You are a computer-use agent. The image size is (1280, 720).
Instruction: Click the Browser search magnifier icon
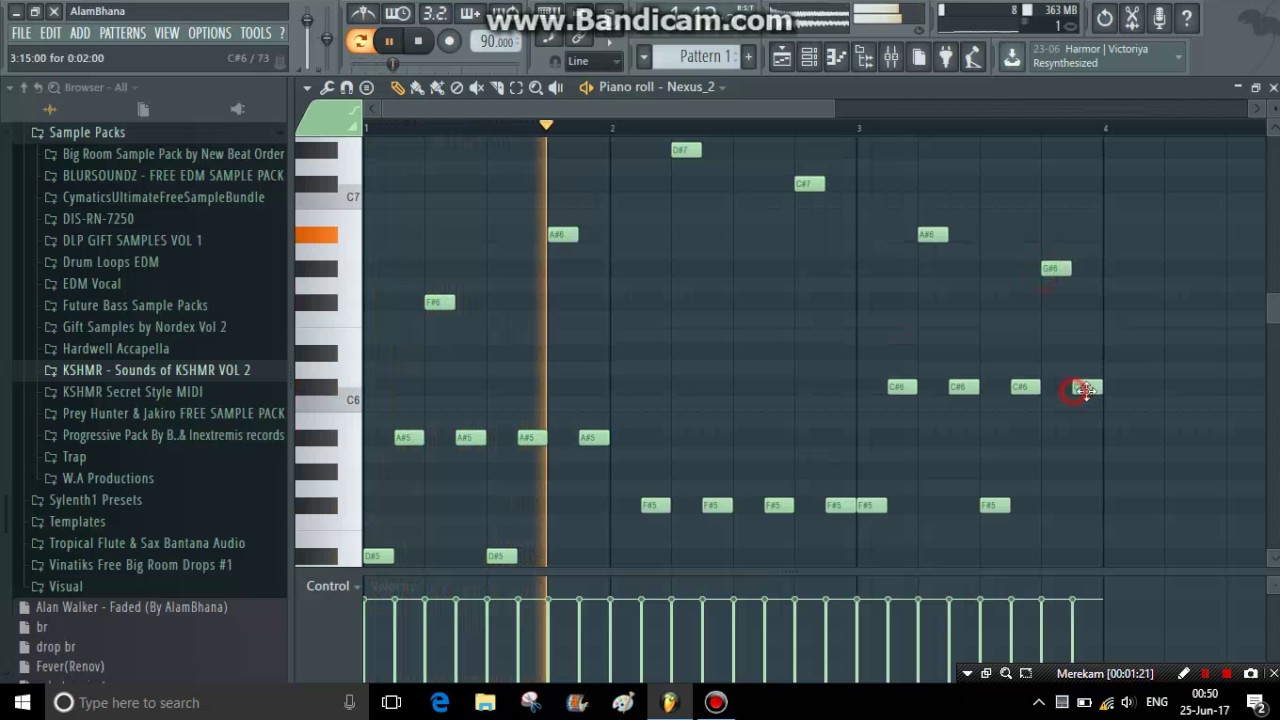click(x=54, y=88)
